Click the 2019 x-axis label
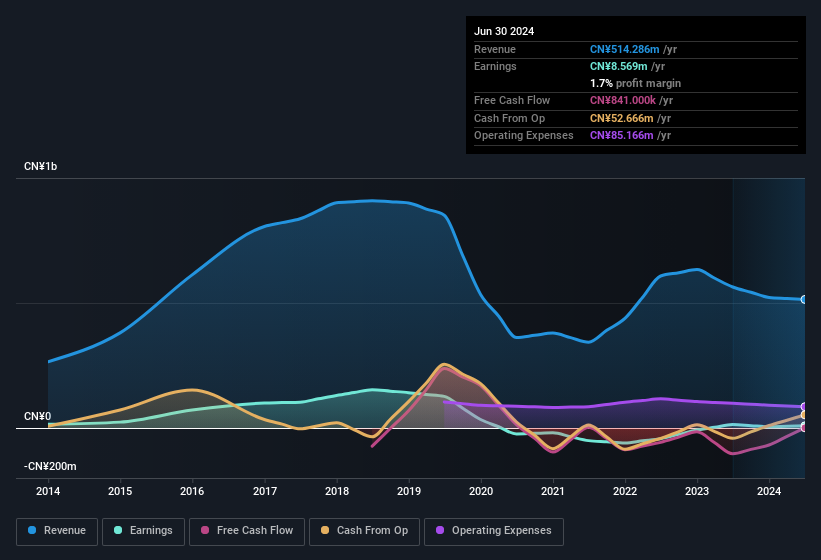The image size is (821, 560). [x=409, y=491]
